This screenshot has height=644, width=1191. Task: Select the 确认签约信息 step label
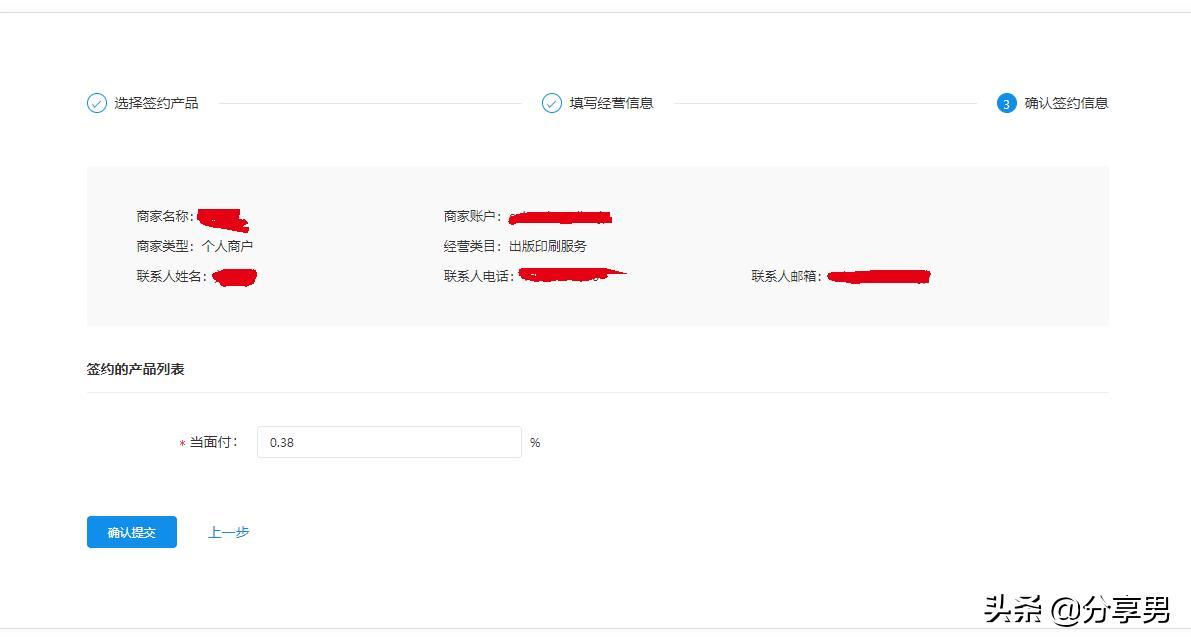[x=1066, y=103]
